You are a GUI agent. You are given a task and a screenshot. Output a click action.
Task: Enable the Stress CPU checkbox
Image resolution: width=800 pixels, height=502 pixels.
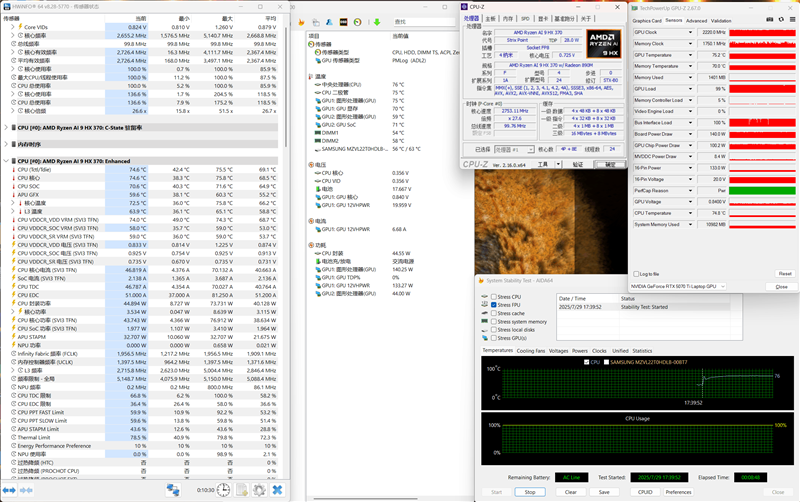pos(494,296)
